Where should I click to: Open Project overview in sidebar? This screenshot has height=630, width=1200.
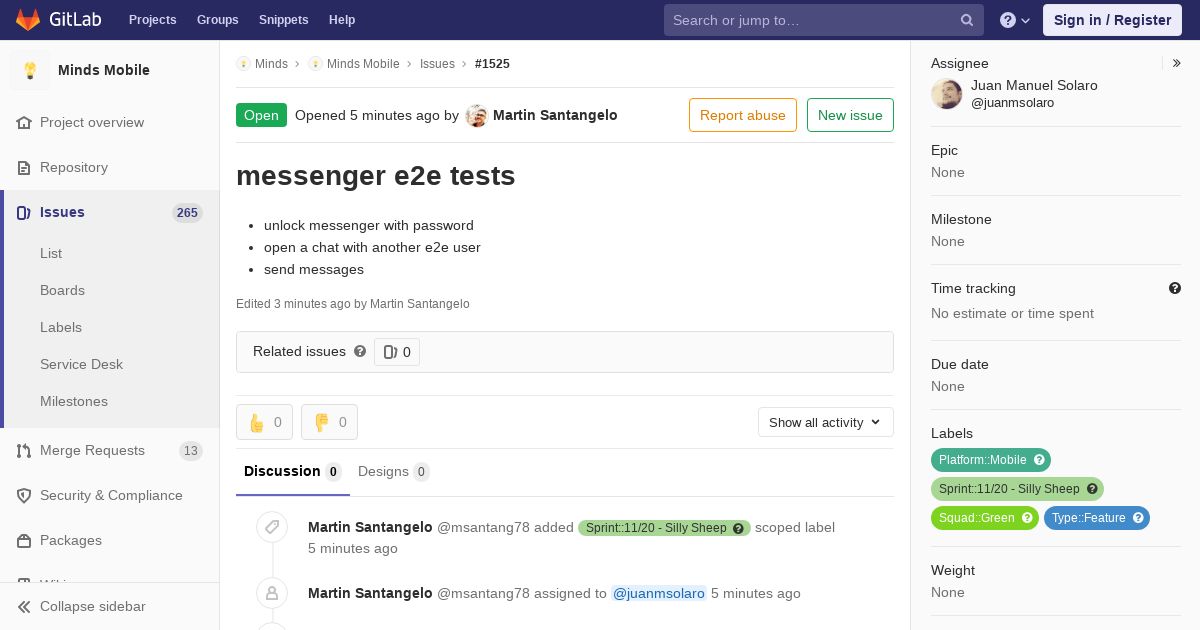click(x=92, y=122)
